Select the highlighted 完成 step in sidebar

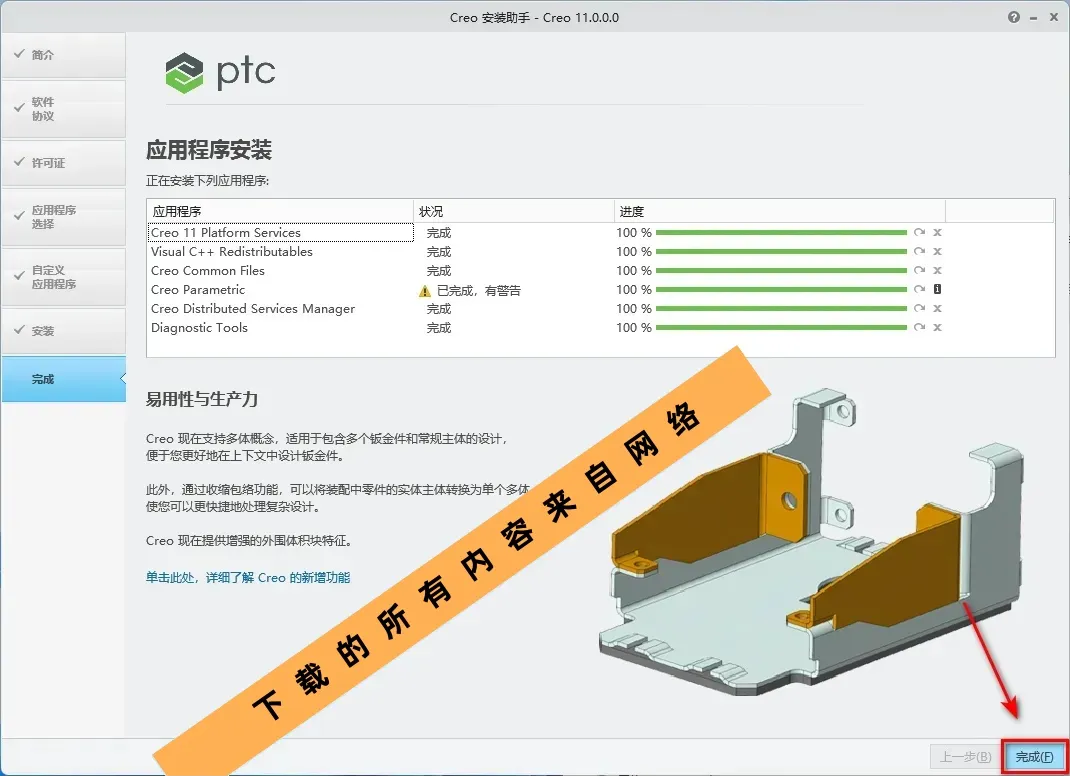[64, 379]
